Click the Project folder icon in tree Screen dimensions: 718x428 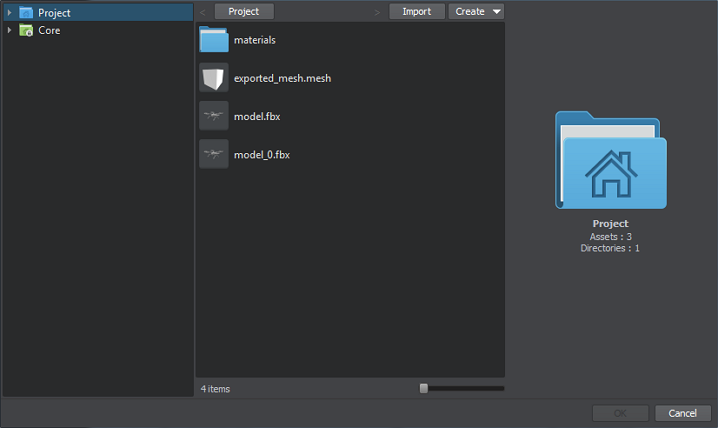coord(26,13)
